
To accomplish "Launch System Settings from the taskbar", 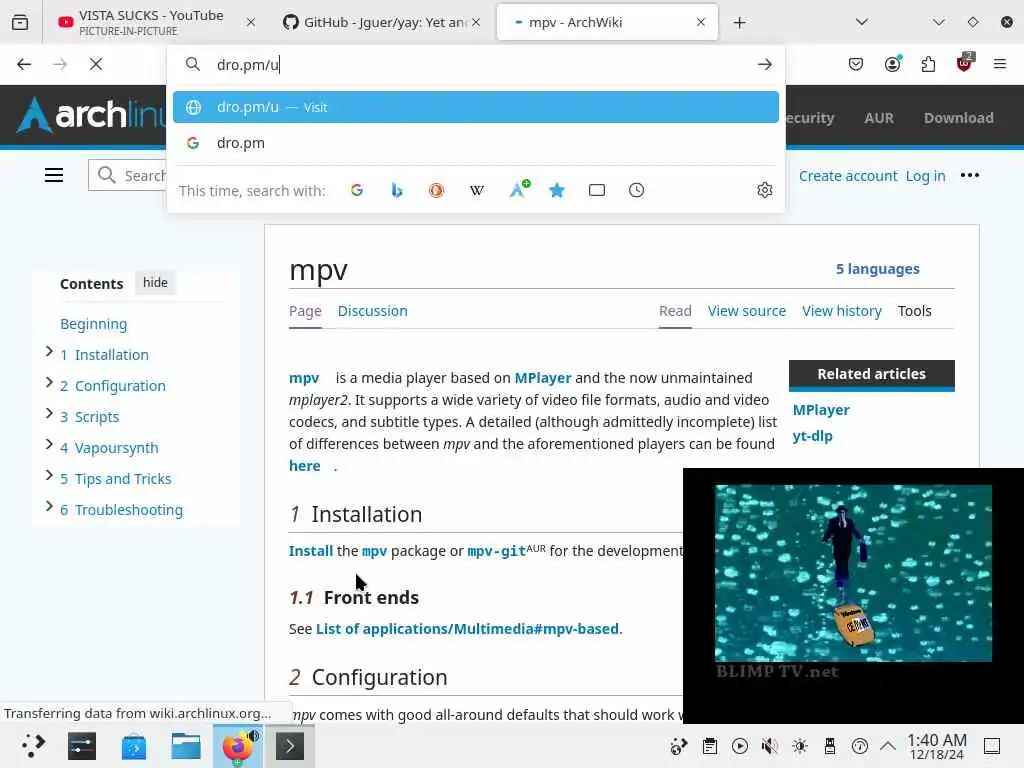I will [x=82, y=746].
